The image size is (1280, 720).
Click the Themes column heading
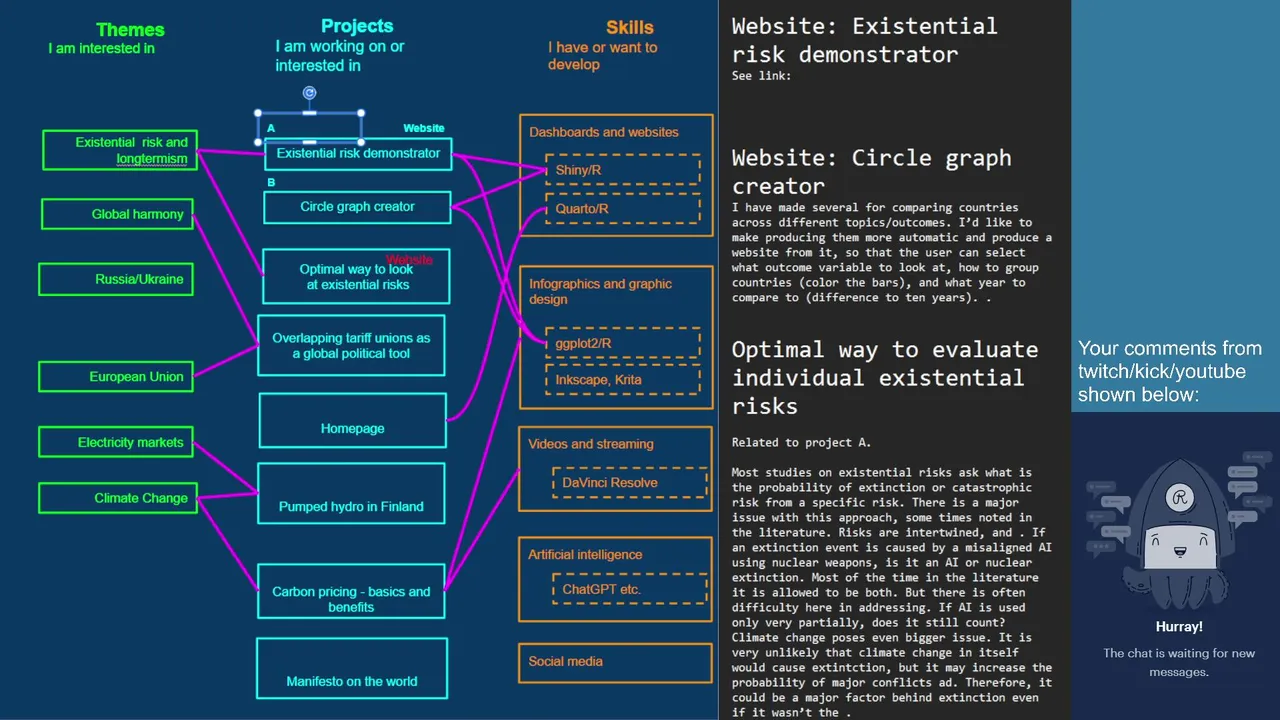(x=130, y=30)
